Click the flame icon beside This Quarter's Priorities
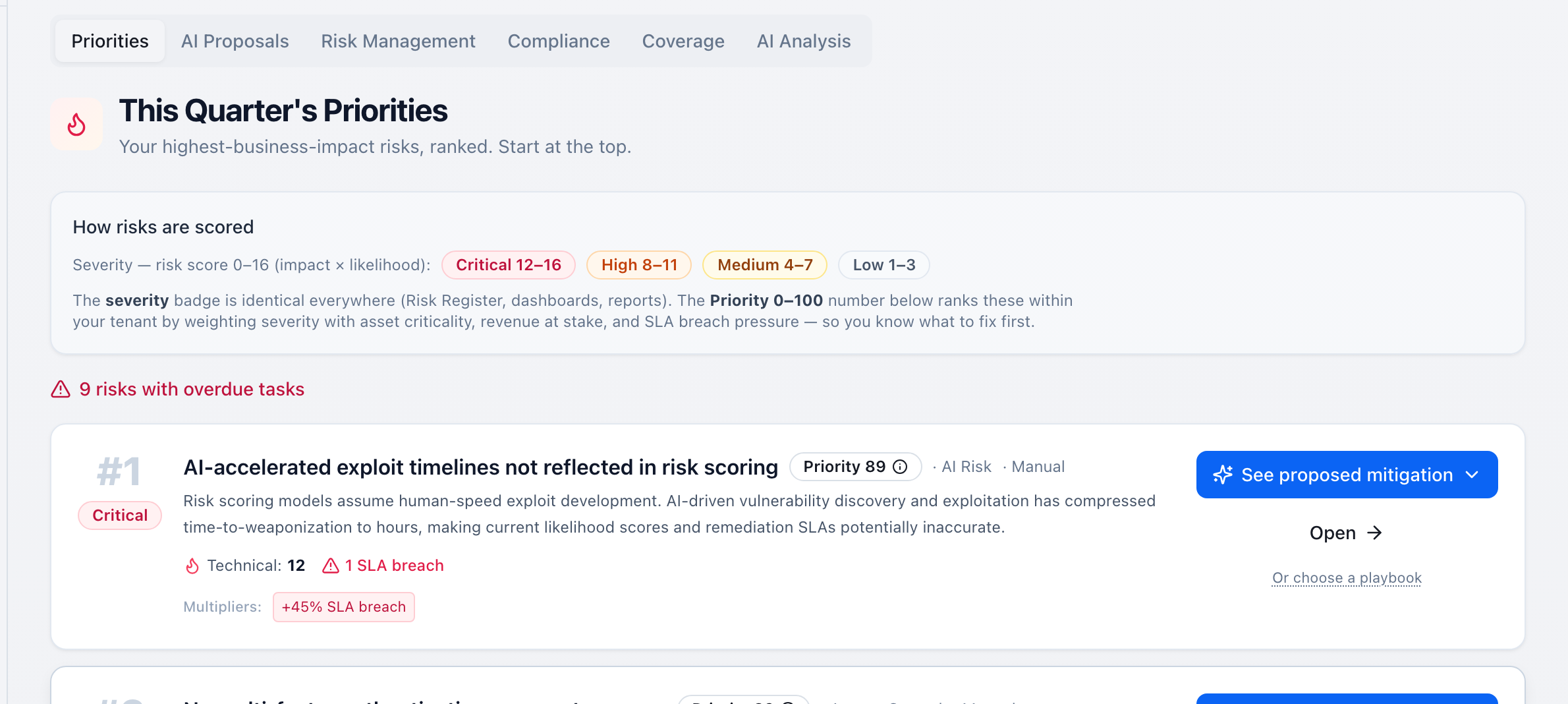This screenshot has width=1568, height=704. pyautogui.click(x=76, y=124)
